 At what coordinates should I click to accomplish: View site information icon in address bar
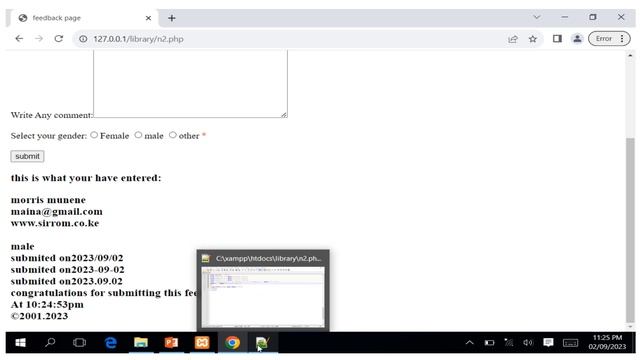tap(83, 39)
